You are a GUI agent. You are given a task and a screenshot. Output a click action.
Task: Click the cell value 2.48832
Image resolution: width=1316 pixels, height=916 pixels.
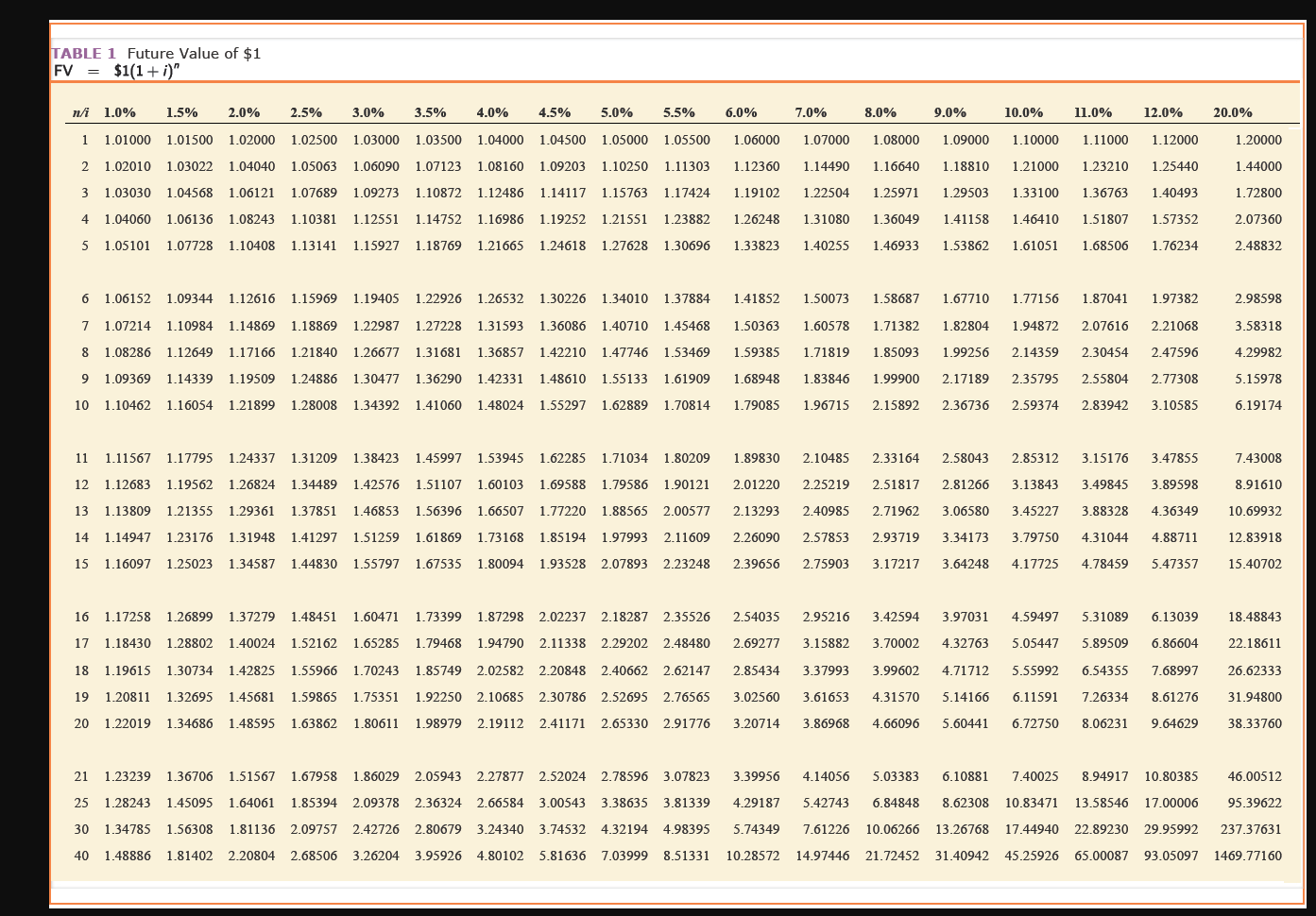click(1258, 246)
